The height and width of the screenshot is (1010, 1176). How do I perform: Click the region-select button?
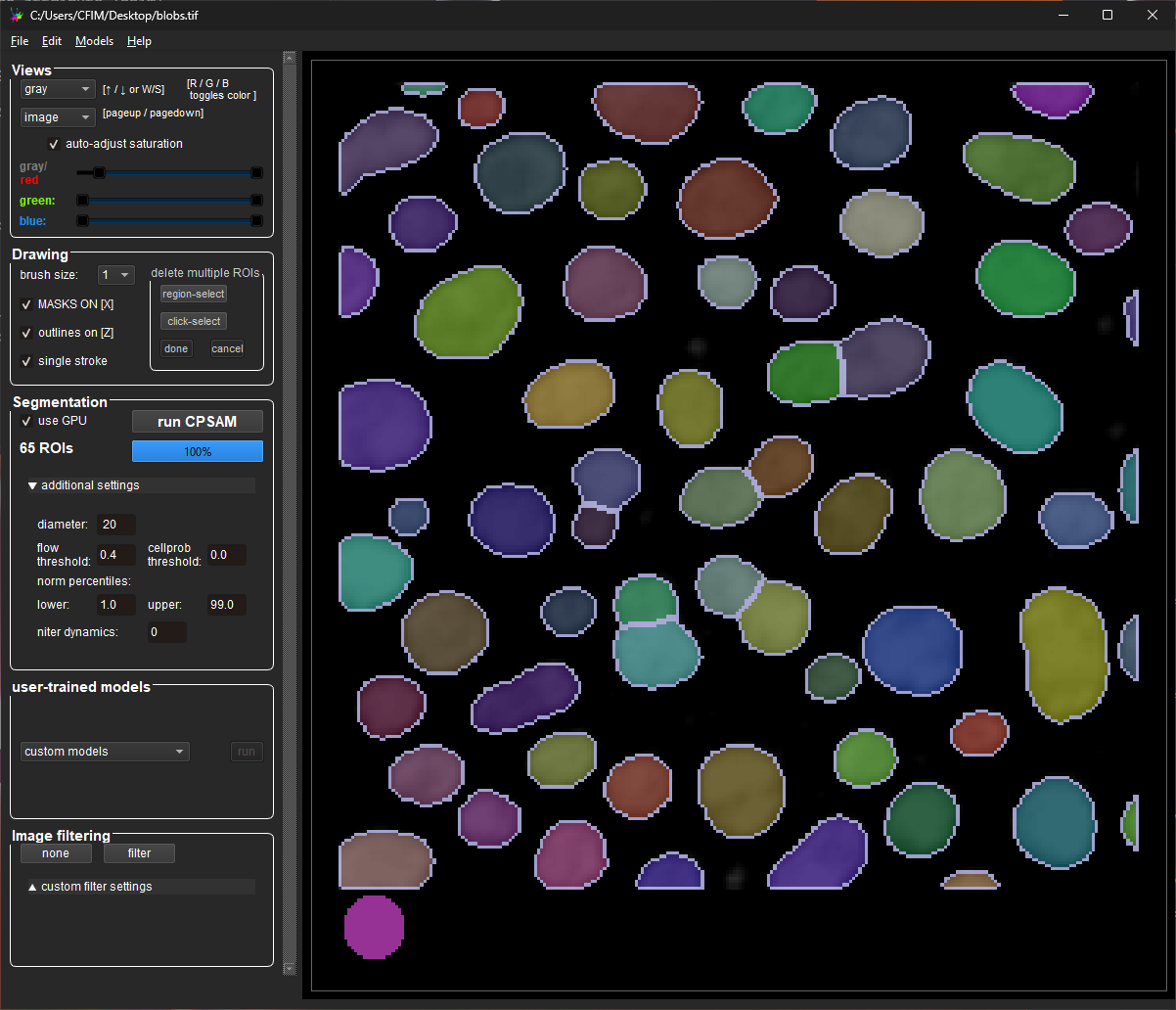194,294
